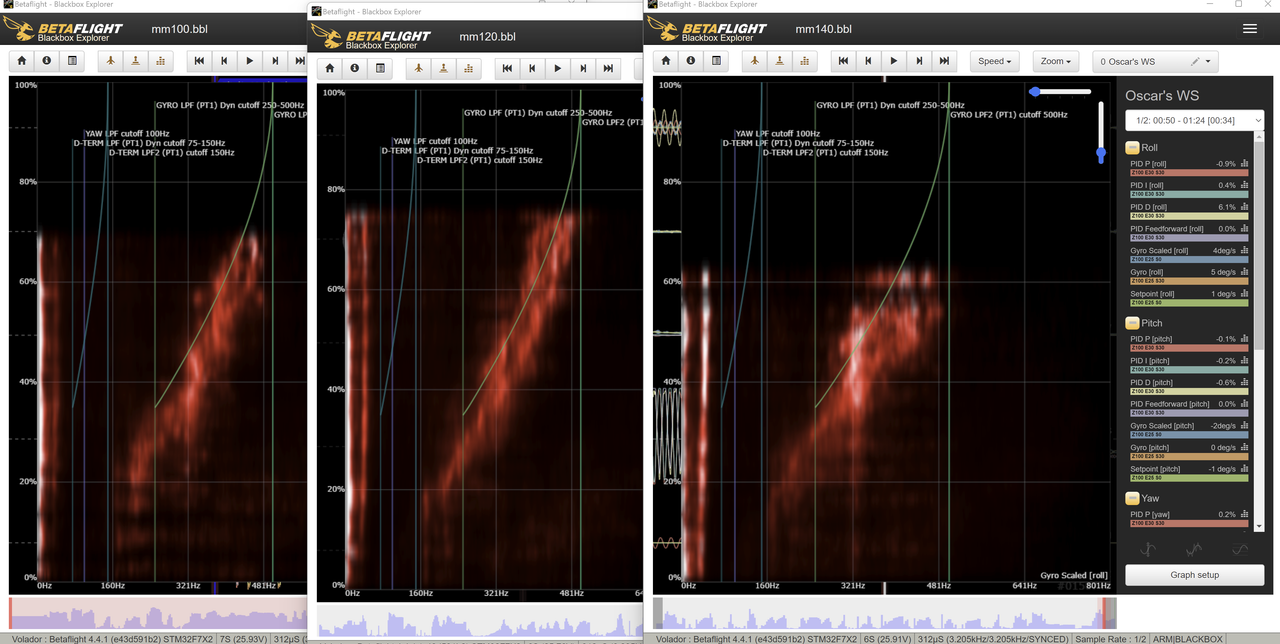Open the hamburger menu in mm140.bbl window
The height and width of the screenshot is (644, 1280).
pos(1250,29)
